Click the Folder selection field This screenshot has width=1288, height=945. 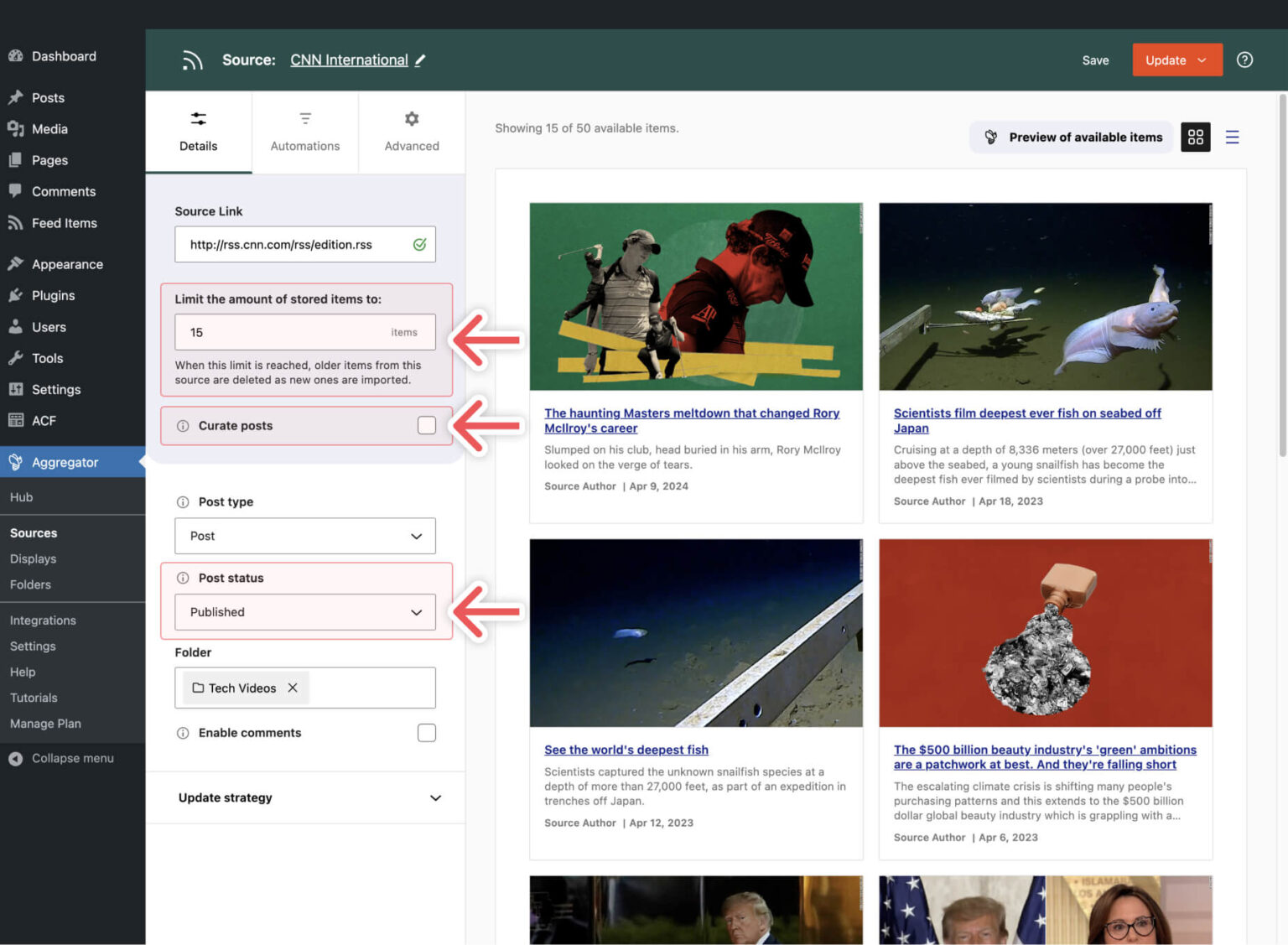coord(305,688)
